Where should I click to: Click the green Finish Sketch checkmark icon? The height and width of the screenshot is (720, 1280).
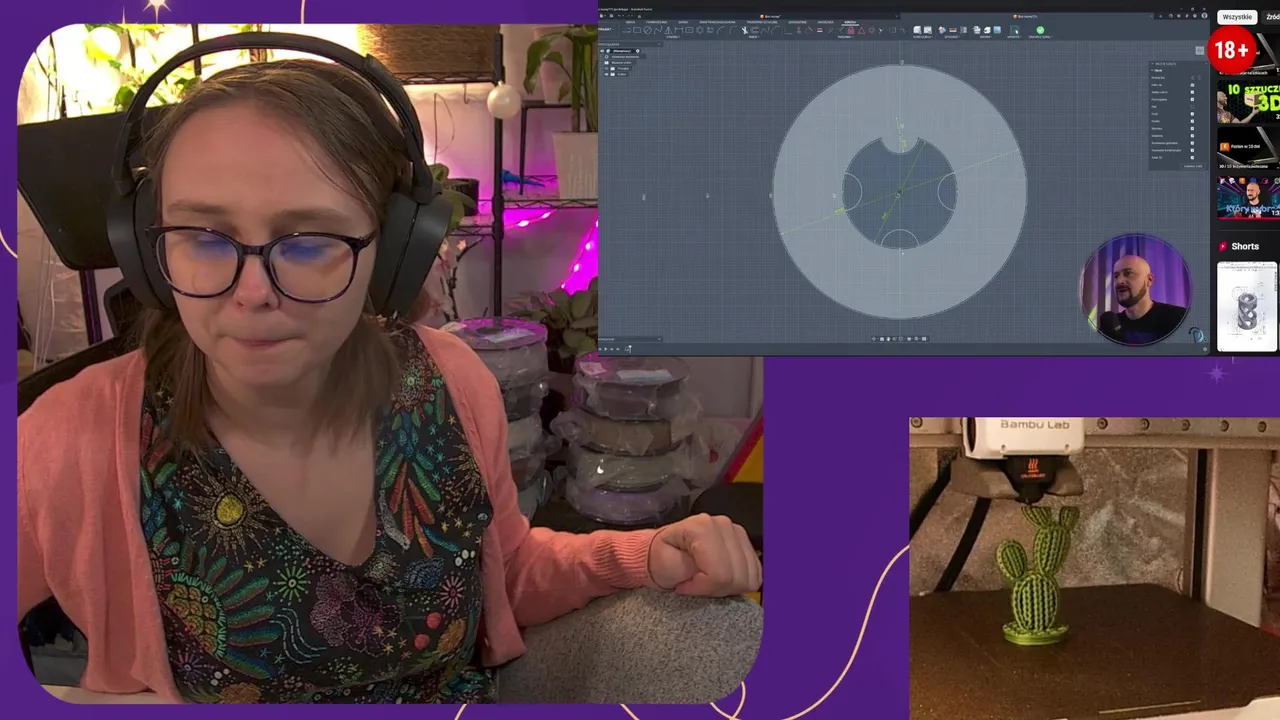(x=1040, y=30)
